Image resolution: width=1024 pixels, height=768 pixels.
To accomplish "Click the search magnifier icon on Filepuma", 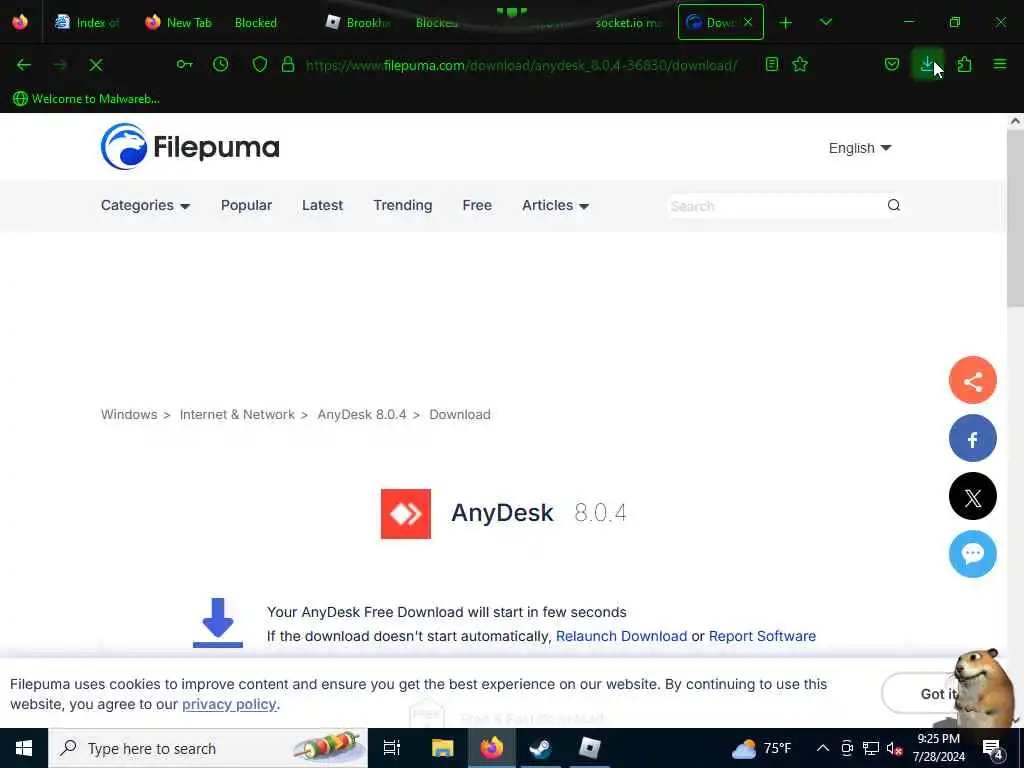I will click(893, 205).
